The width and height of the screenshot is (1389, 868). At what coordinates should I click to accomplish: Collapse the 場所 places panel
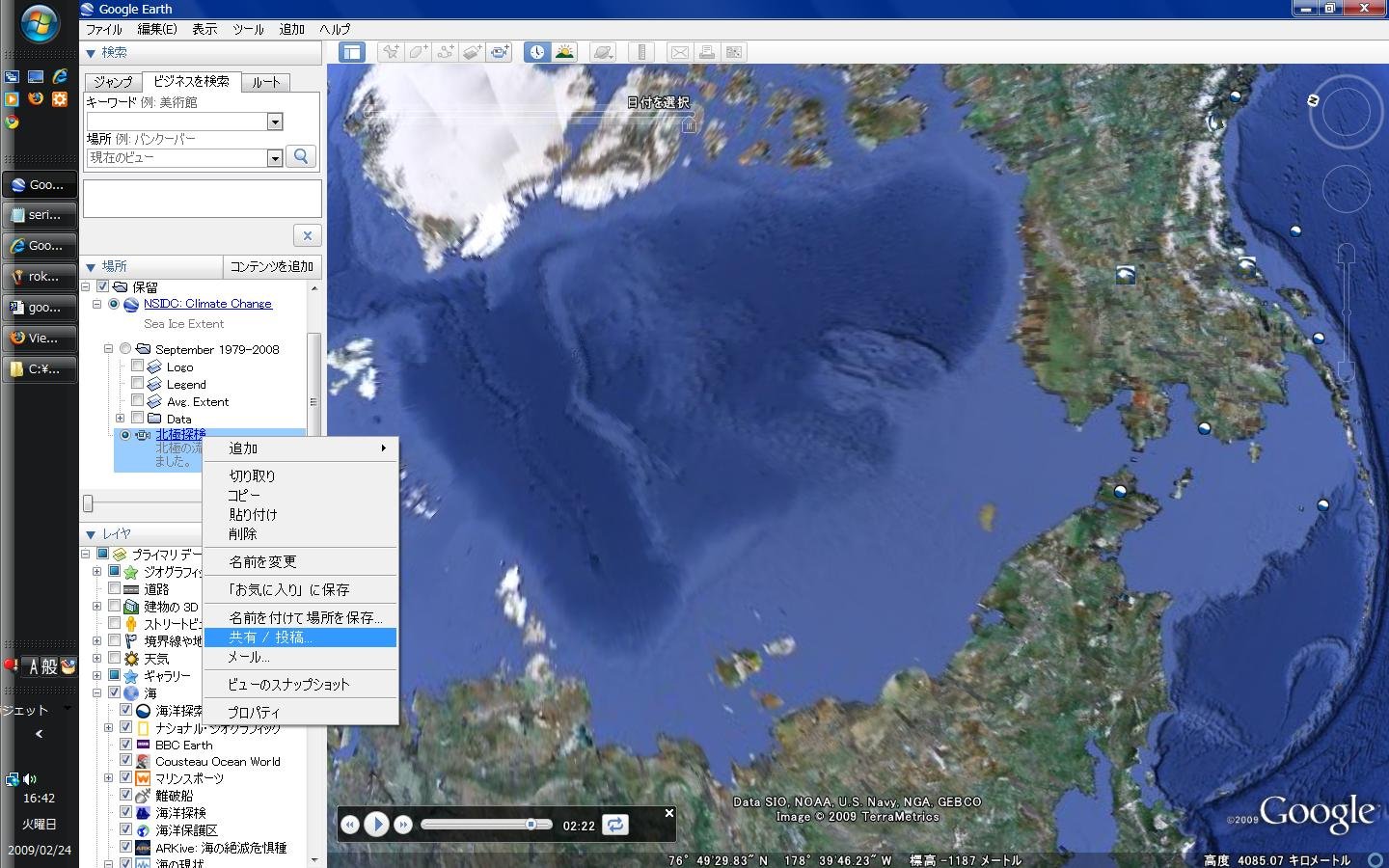pyautogui.click(x=91, y=266)
